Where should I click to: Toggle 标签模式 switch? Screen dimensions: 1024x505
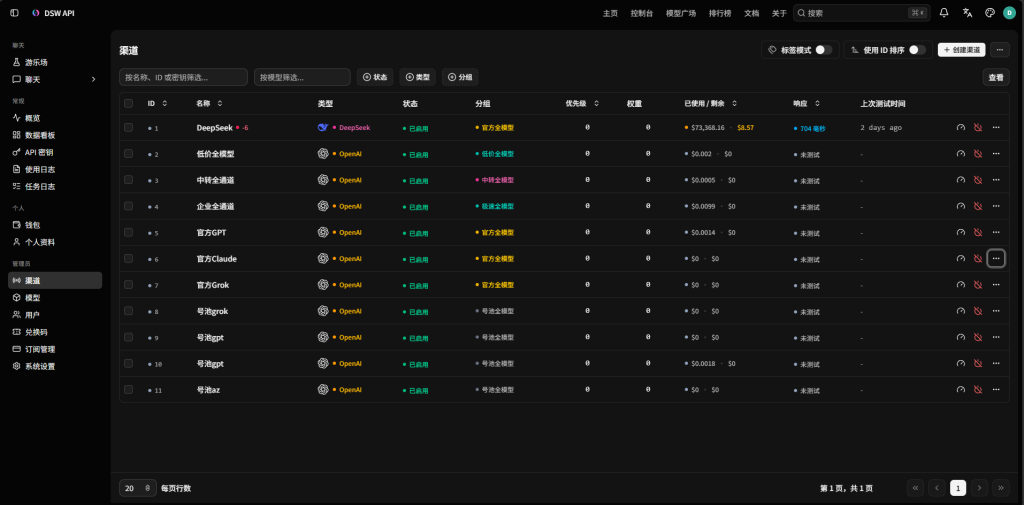click(824, 50)
